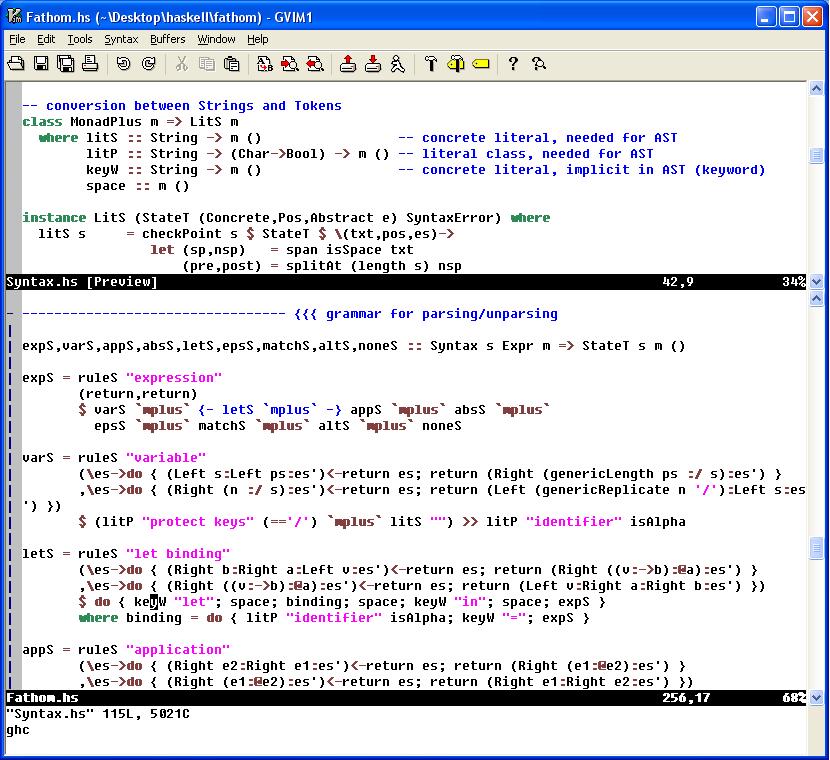Open context-sensitive help with question mark icon
The image size is (830, 760).
tap(512, 63)
